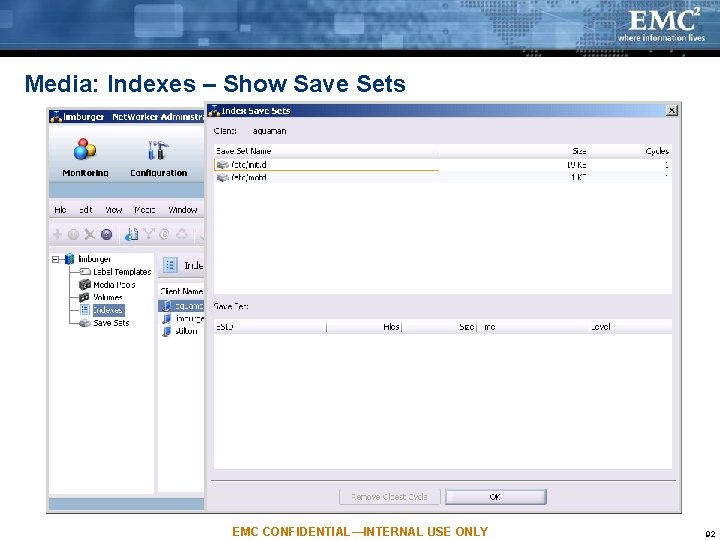The image size is (720, 540).
Task: Click the /etc/init.d save set drive icon
Action: click(223, 165)
